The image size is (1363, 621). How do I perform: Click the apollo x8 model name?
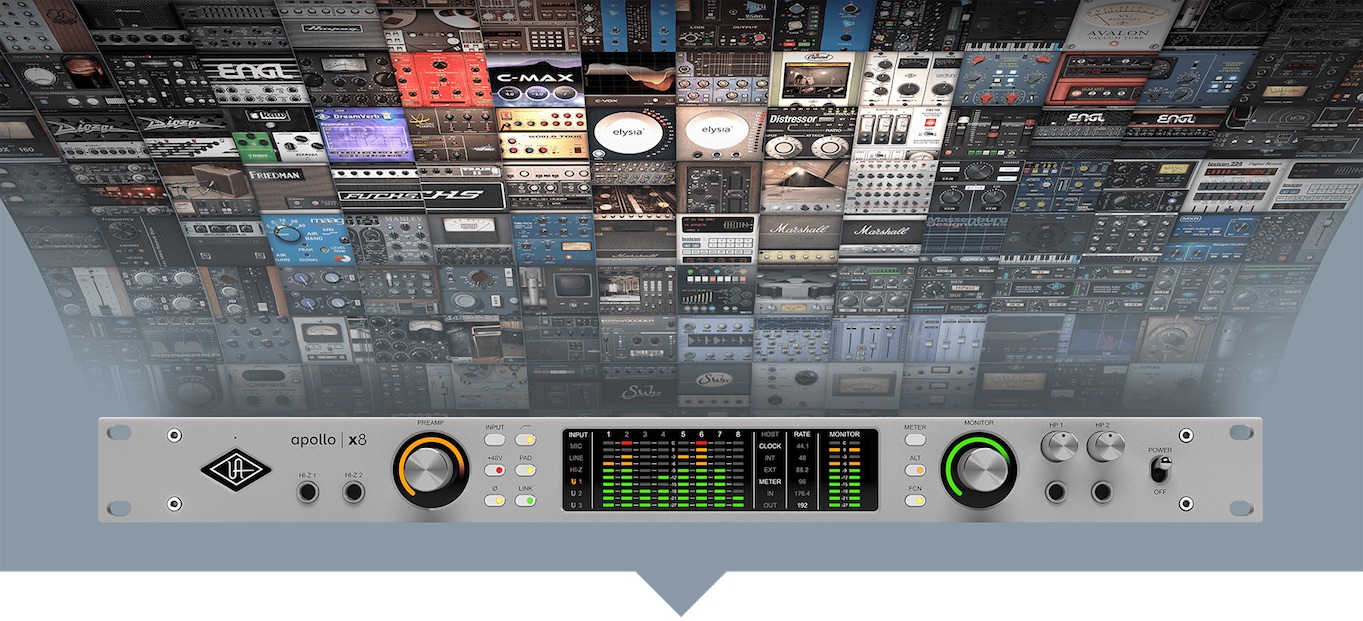[330, 440]
